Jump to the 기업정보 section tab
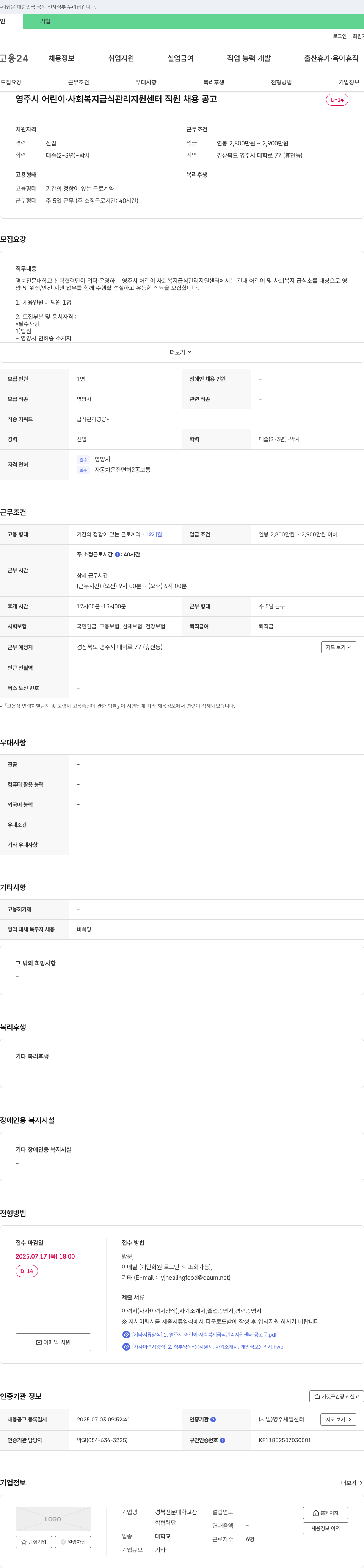364x1568 pixels. pyautogui.click(x=349, y=82)
